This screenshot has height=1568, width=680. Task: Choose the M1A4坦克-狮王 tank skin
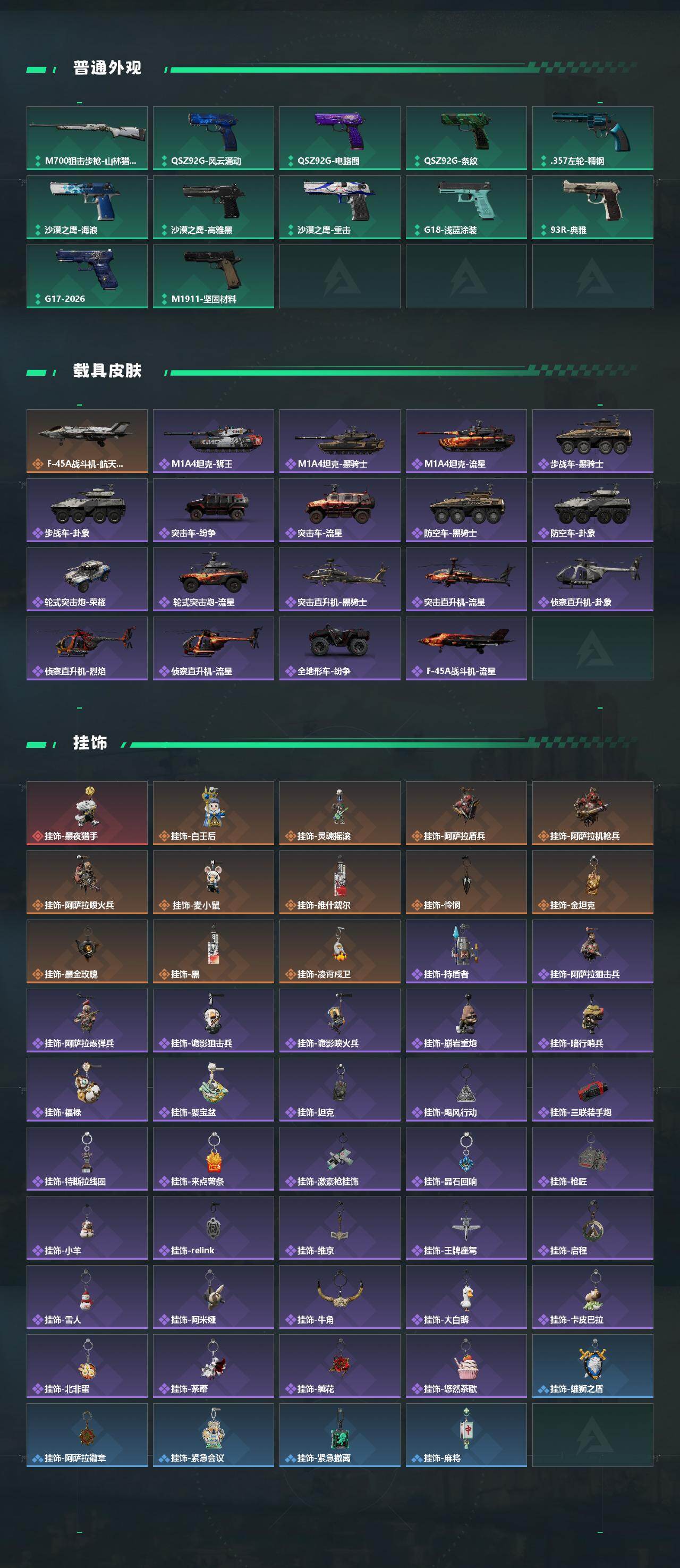[x=214, y=441]
